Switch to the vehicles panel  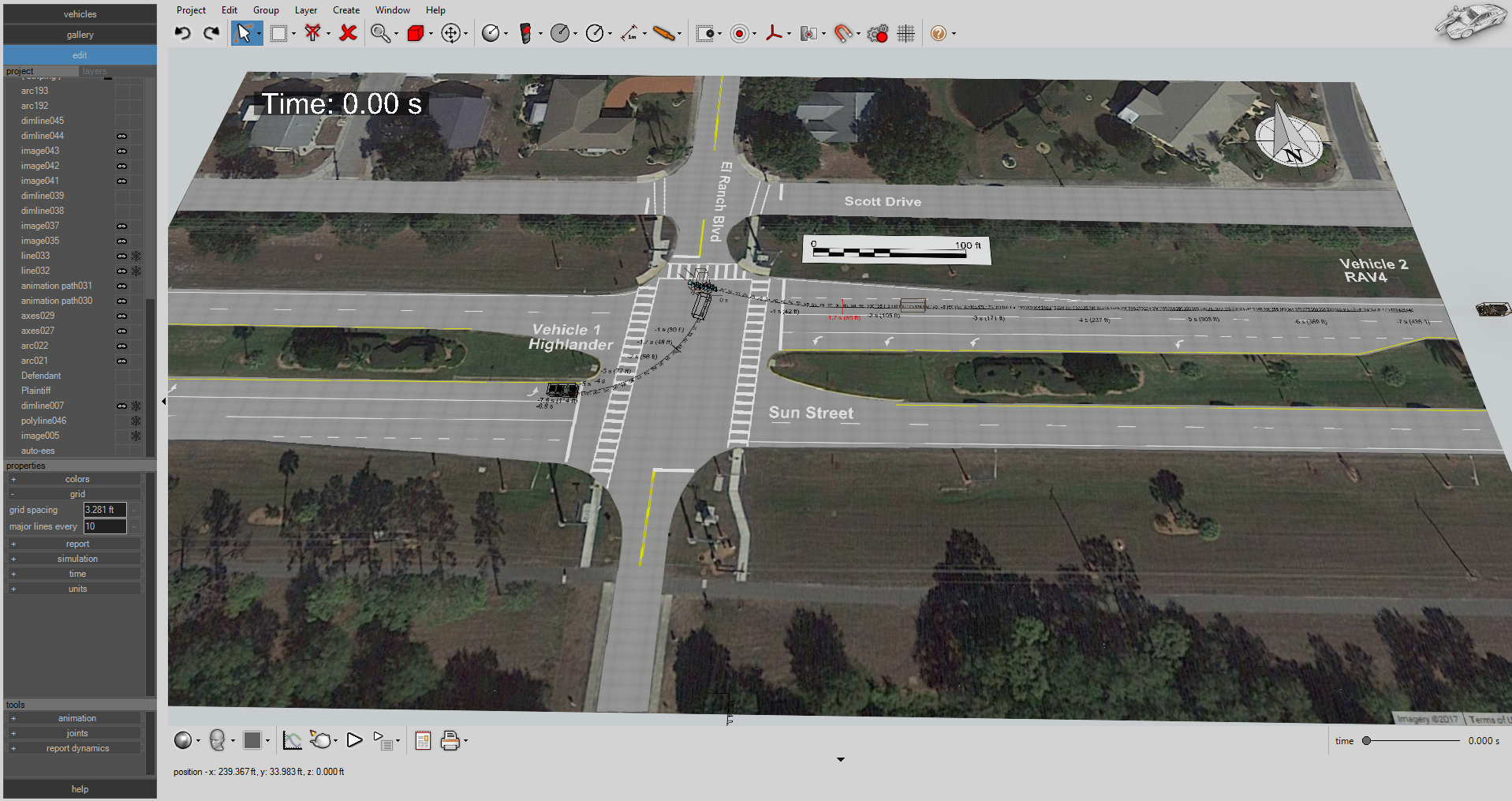pyautogui.click(x=80, y=14)
